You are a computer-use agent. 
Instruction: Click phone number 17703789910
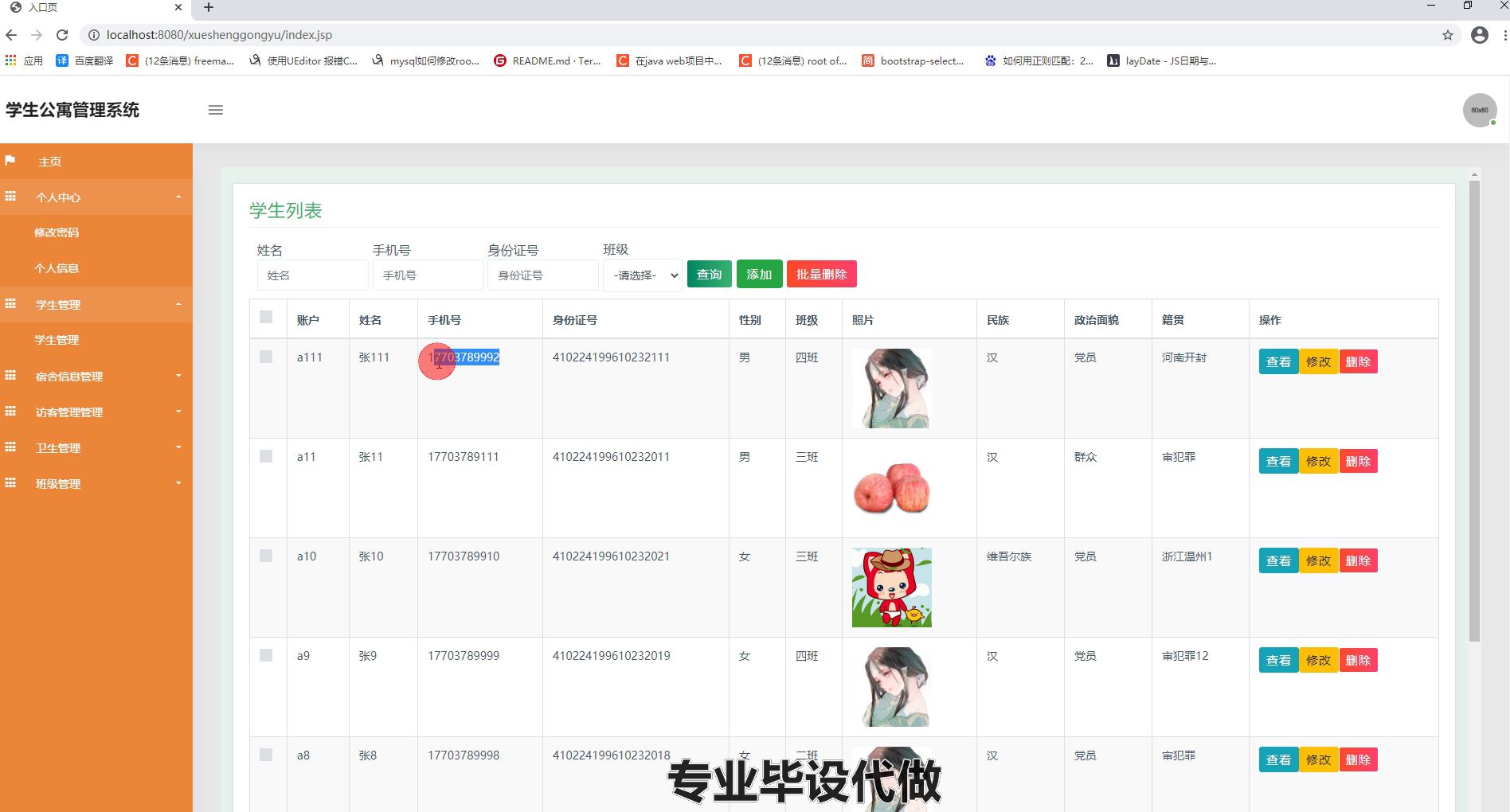[x=464, y=556]
